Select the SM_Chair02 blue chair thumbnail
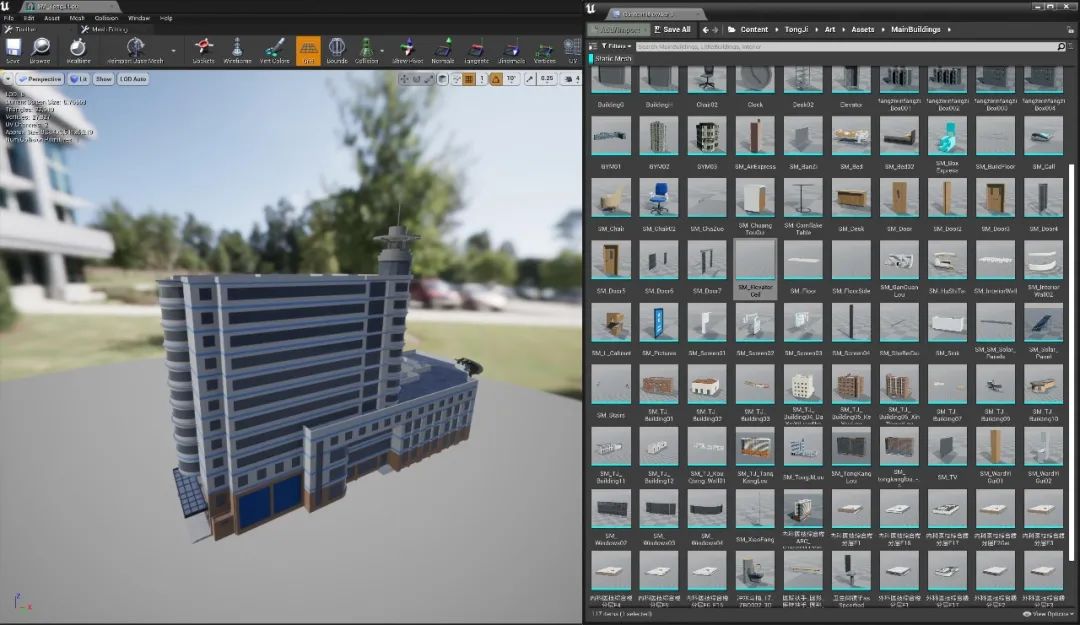Screen dimensions: 1080x625 click(658, 198)
